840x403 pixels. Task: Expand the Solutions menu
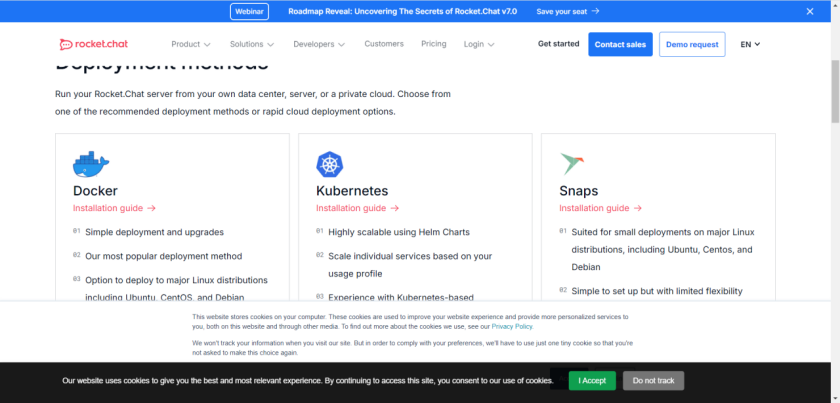tap(251, 44)
